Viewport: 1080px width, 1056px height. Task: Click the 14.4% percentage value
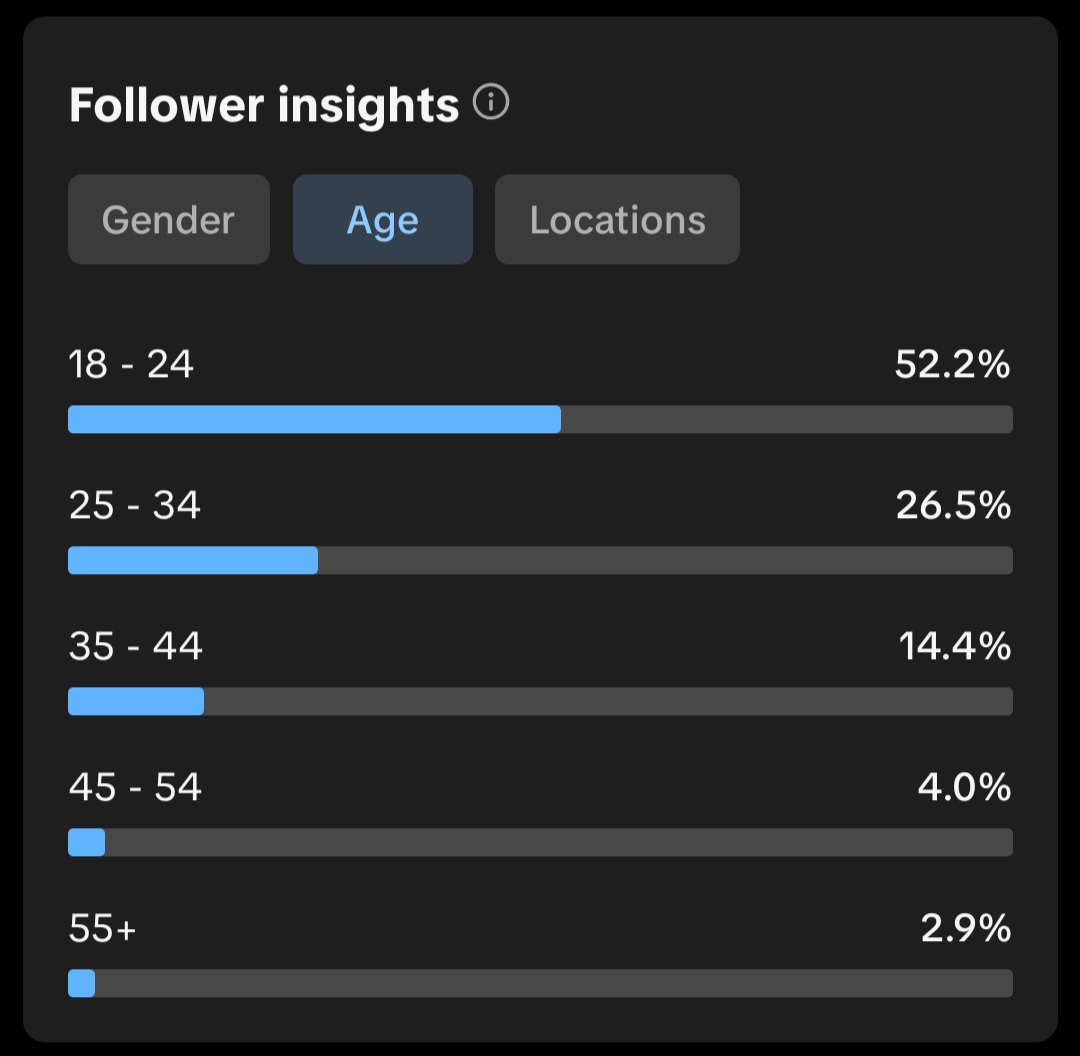[955, 647]
